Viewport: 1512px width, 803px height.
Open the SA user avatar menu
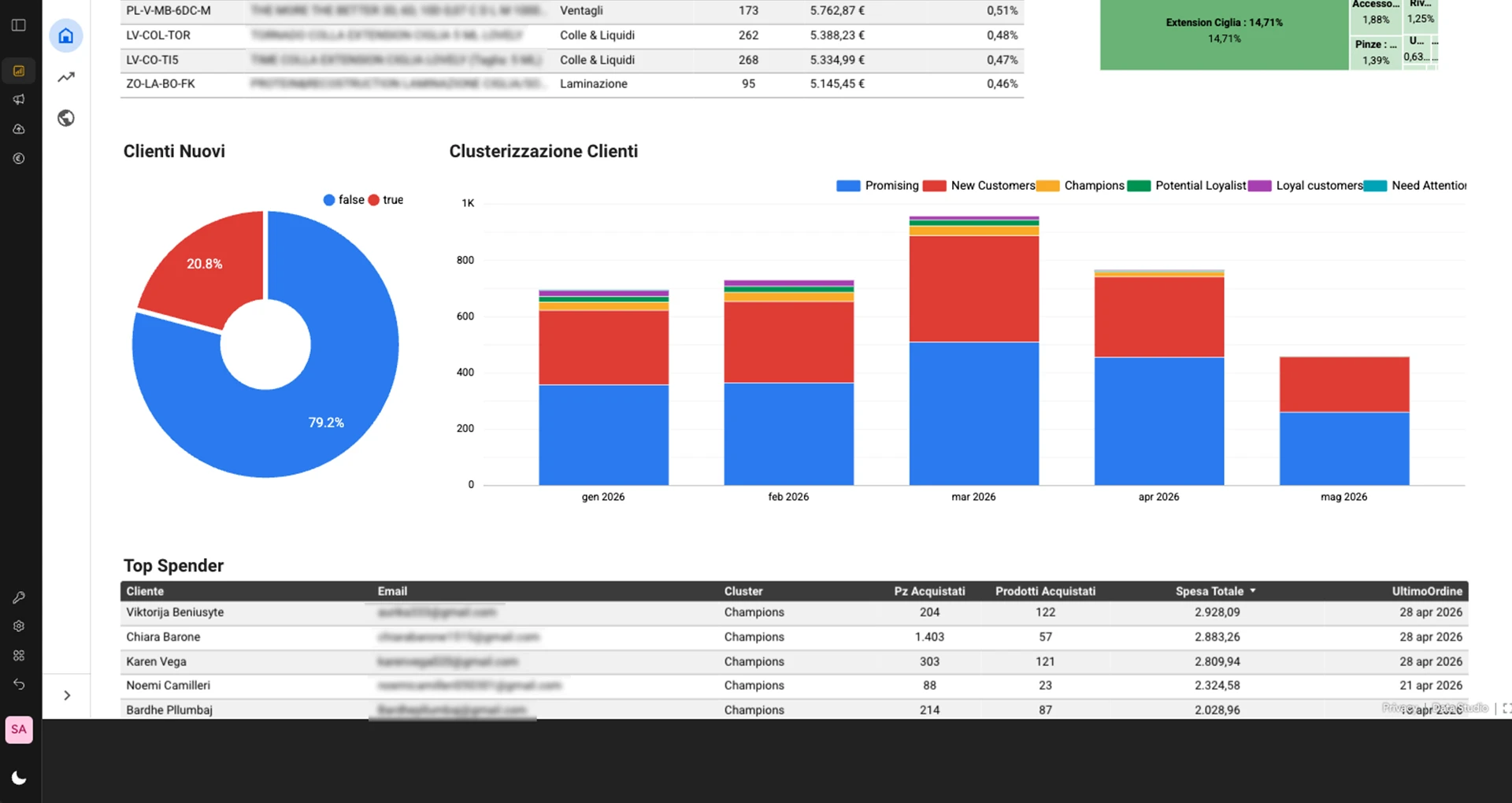pos(19,730)
